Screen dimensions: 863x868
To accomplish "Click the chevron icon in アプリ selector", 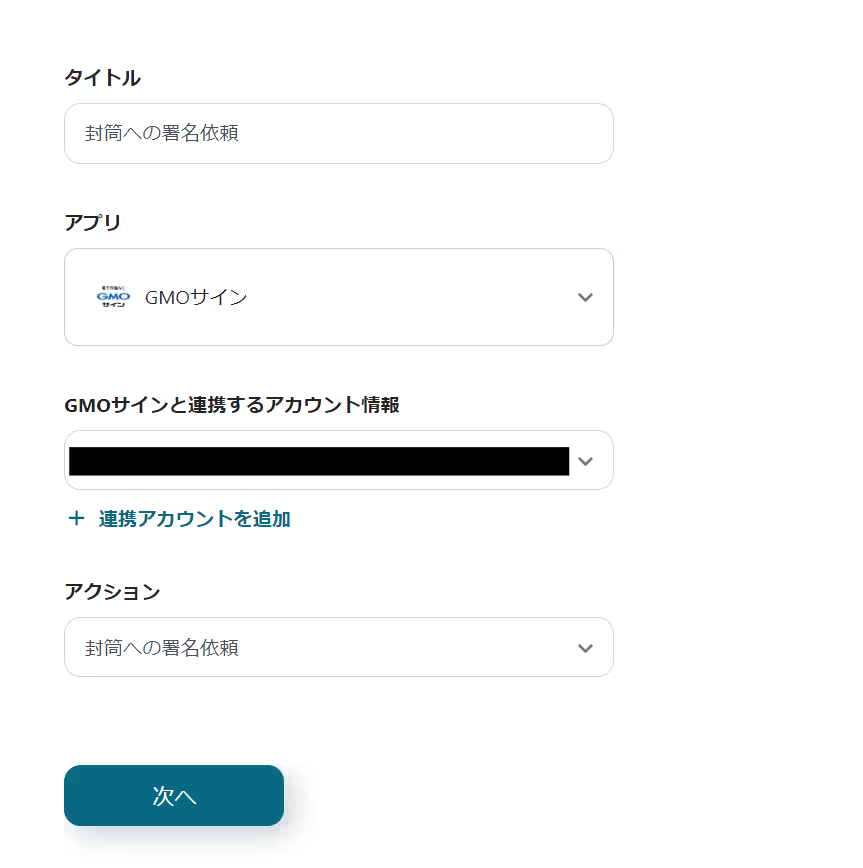I will coord(586,297).
